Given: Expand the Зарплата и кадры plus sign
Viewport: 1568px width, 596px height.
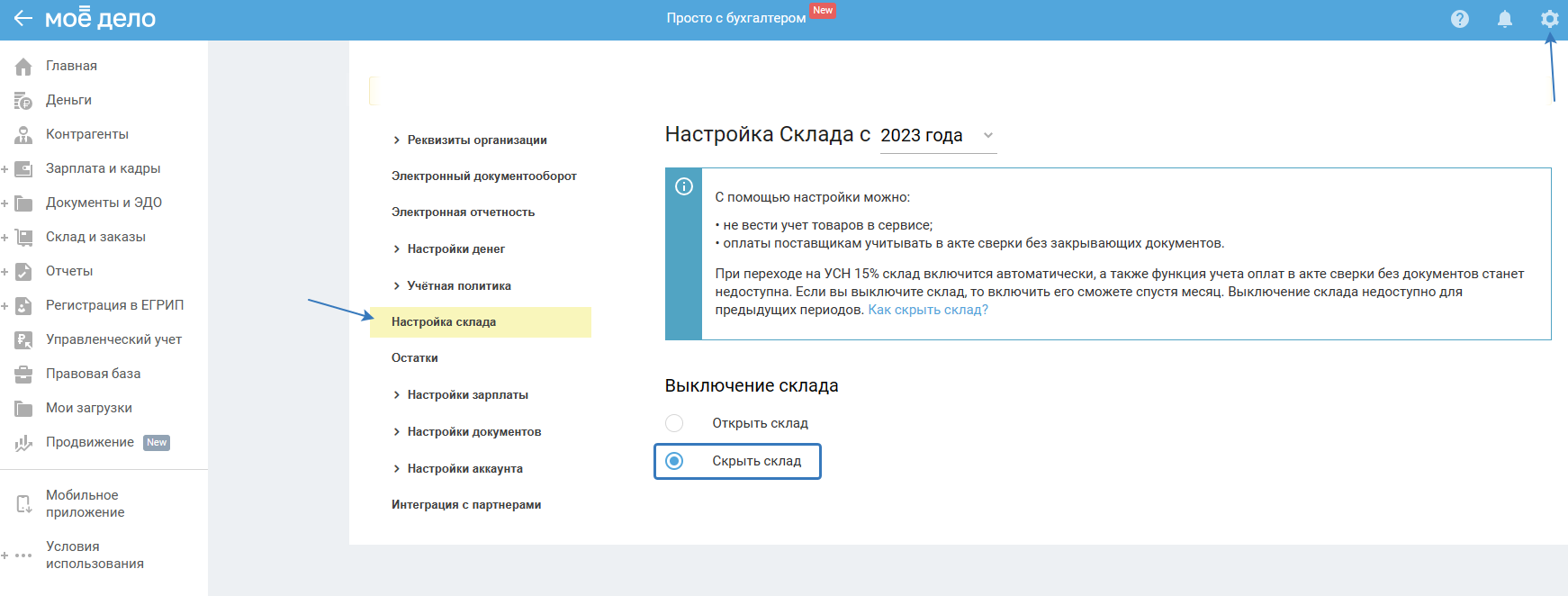Looking at the screenshot, I should 5,169.
